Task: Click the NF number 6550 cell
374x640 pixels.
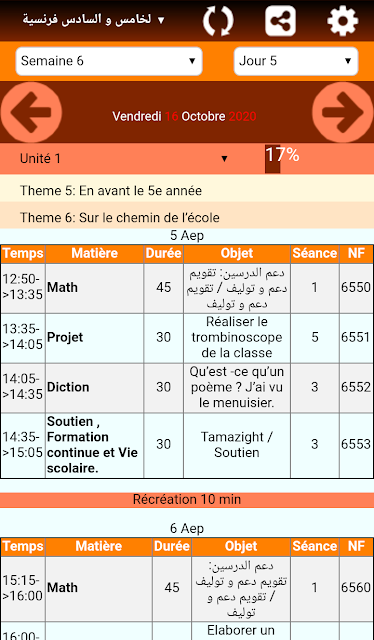Action: (x=356, y=288)
